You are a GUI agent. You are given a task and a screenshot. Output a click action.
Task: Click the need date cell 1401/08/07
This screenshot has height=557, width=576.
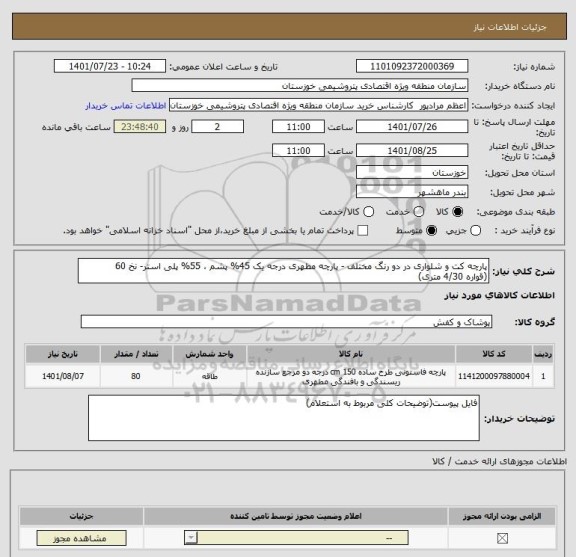[x=63, y=376]
